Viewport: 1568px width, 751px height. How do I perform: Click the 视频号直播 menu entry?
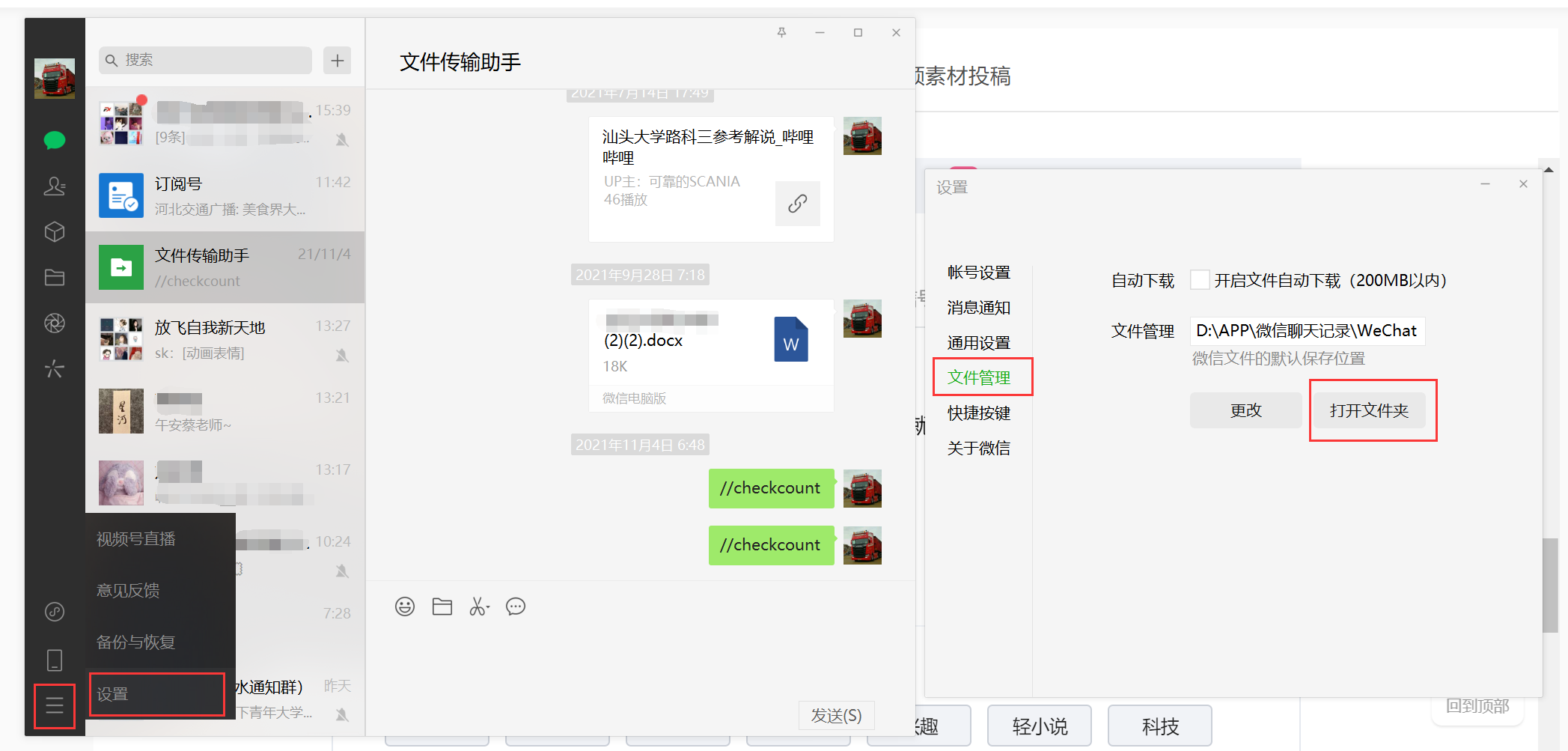point(161,539)
